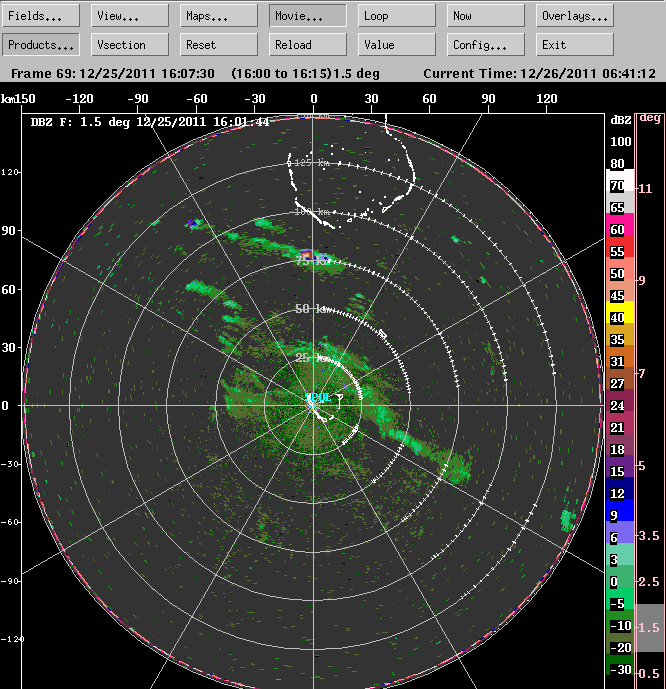Image resolution: width=666 pixels, height=689 pixels.
Task: Click the dark green -30 dBZ swatch
Action: click(620, 664)
